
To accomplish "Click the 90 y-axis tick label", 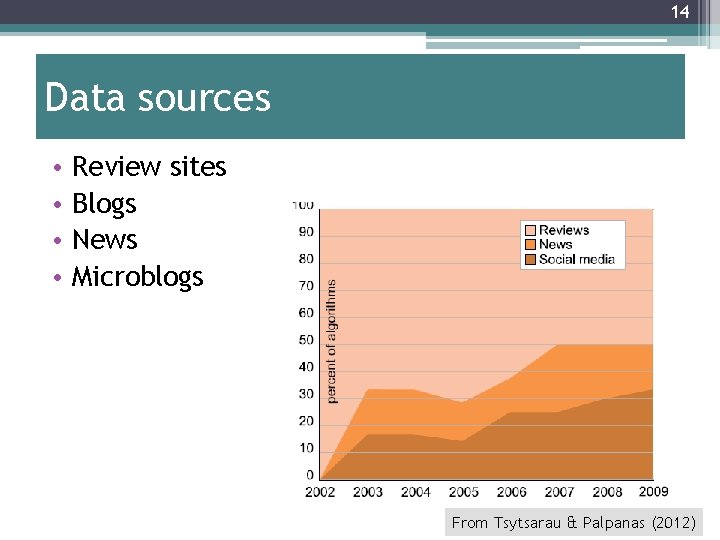I will (306, 232).
